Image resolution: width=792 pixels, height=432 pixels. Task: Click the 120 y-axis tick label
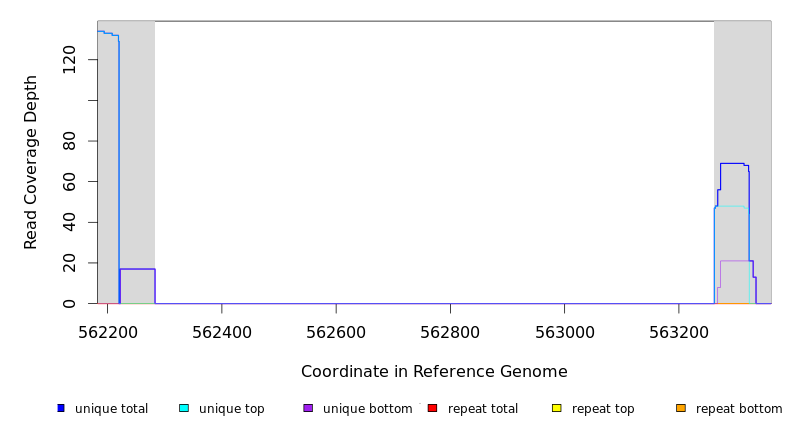[x=69, y=60]
